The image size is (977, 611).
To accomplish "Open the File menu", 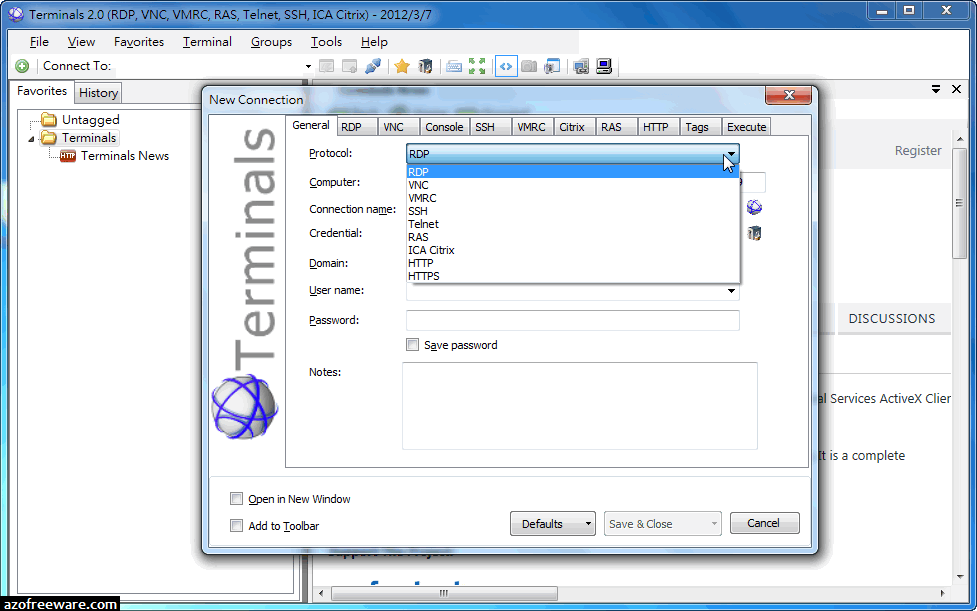I will (39, 42).
